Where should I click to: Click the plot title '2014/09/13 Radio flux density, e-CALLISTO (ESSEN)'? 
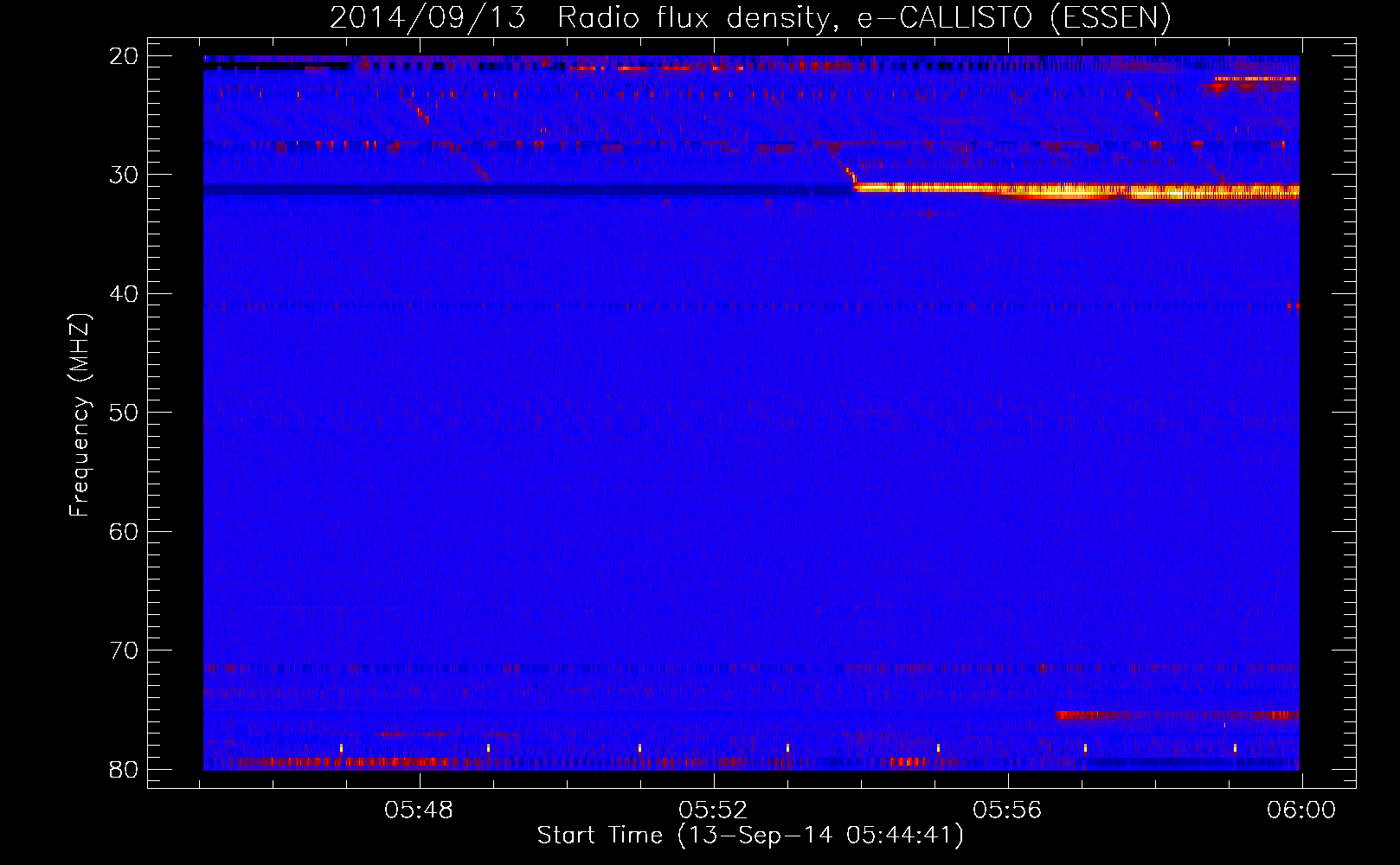750,17
